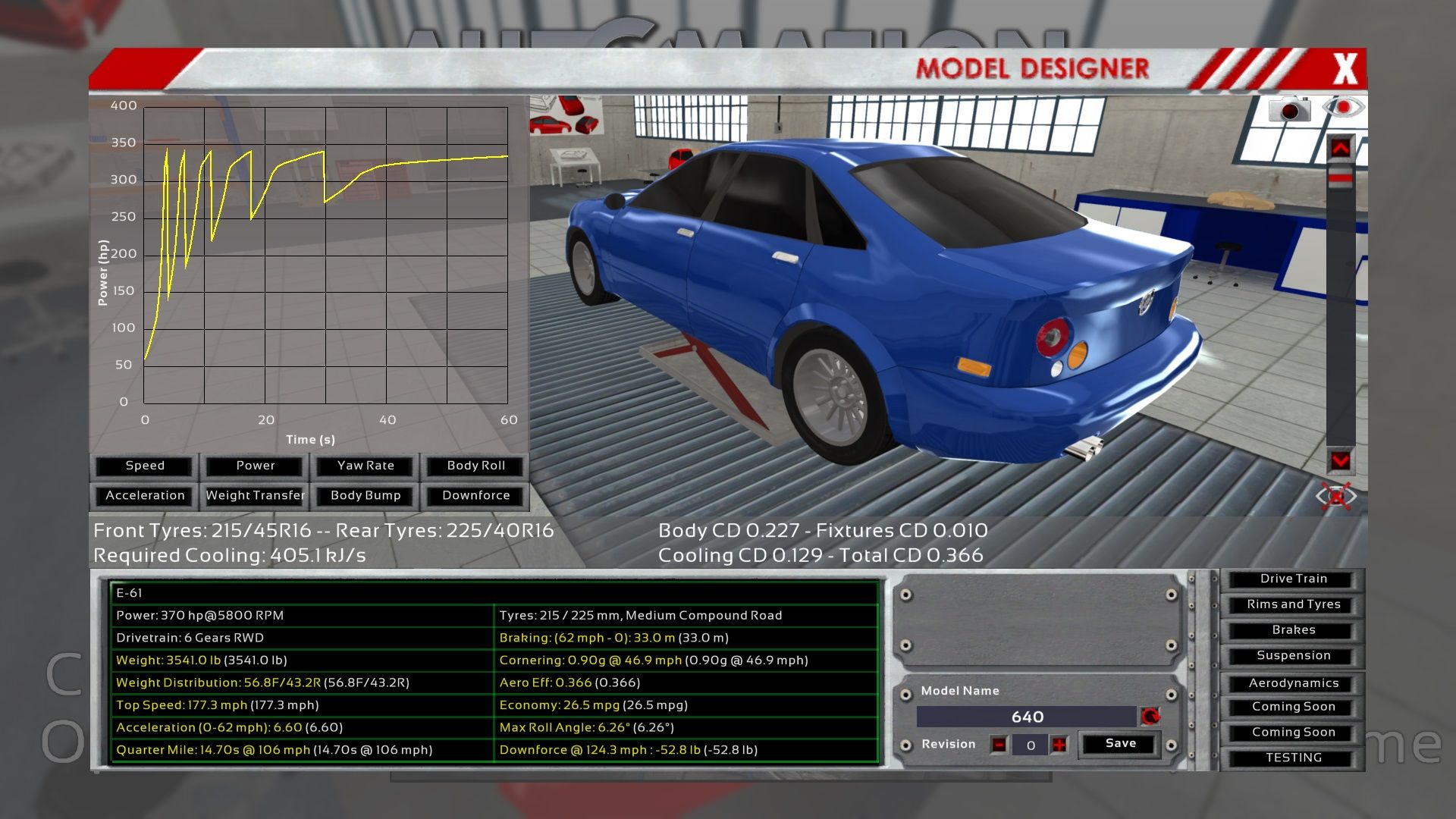1456x819 pixels.
Task: Decrease revision with the minus icon
Action: pos(999,745)
